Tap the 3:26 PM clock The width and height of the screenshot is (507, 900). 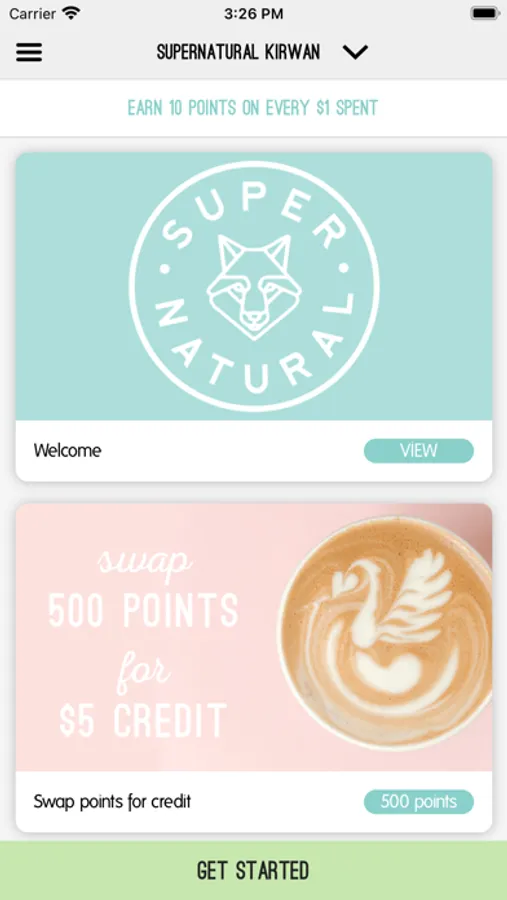[x=253, y=14]
